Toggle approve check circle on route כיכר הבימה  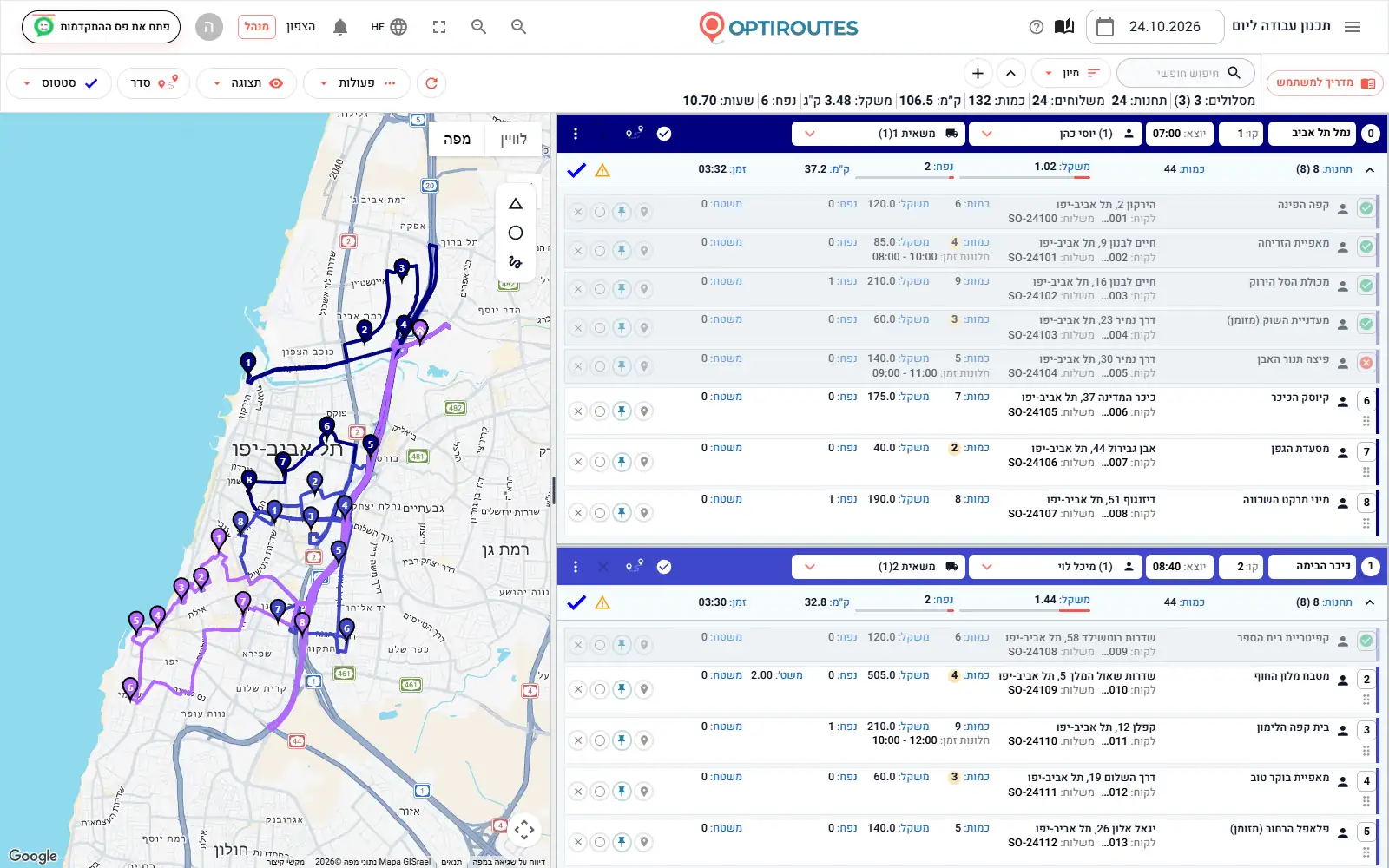tap(664, 567)
